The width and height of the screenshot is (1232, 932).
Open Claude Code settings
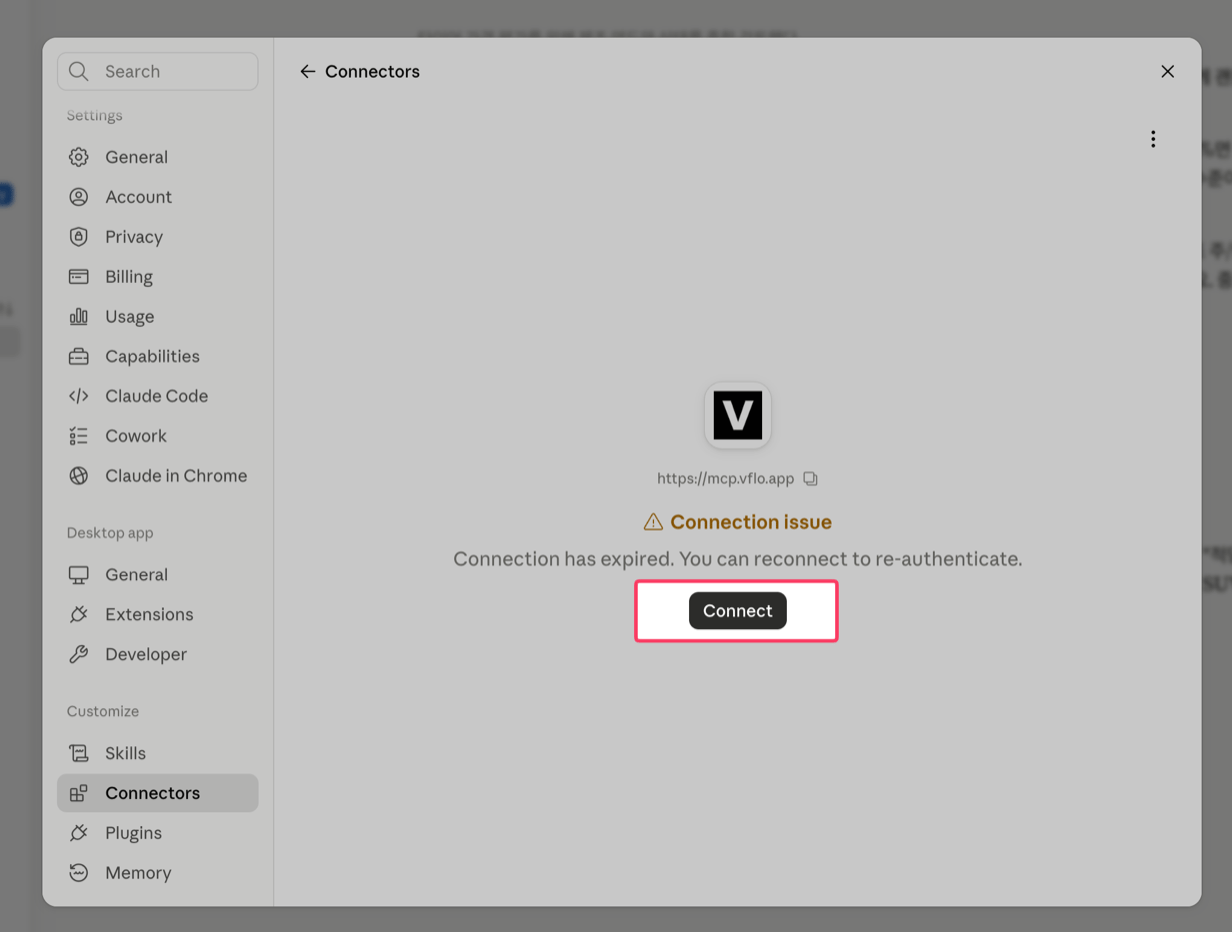158,396
